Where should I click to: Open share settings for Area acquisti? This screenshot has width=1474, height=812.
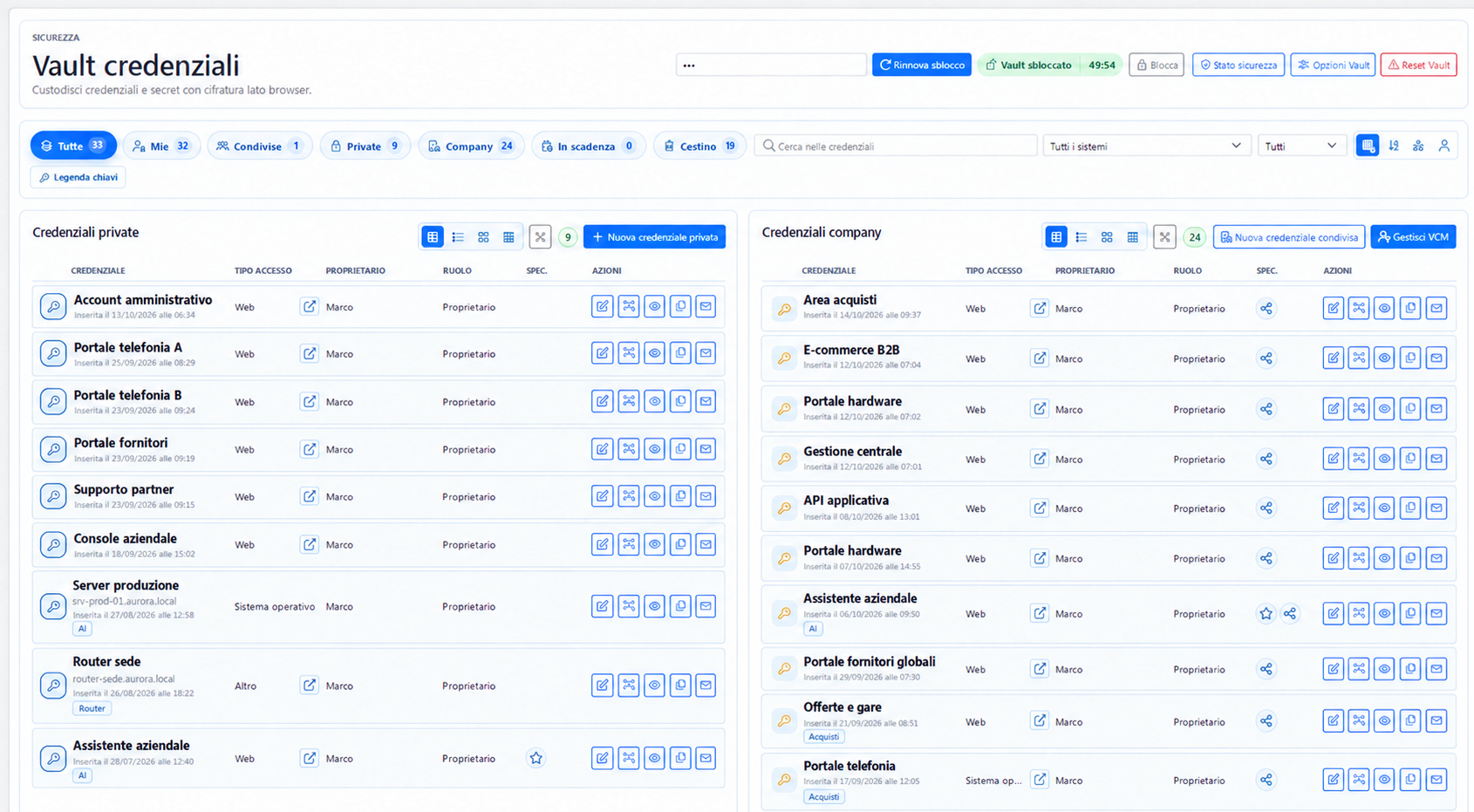(x=1266, y=308)
